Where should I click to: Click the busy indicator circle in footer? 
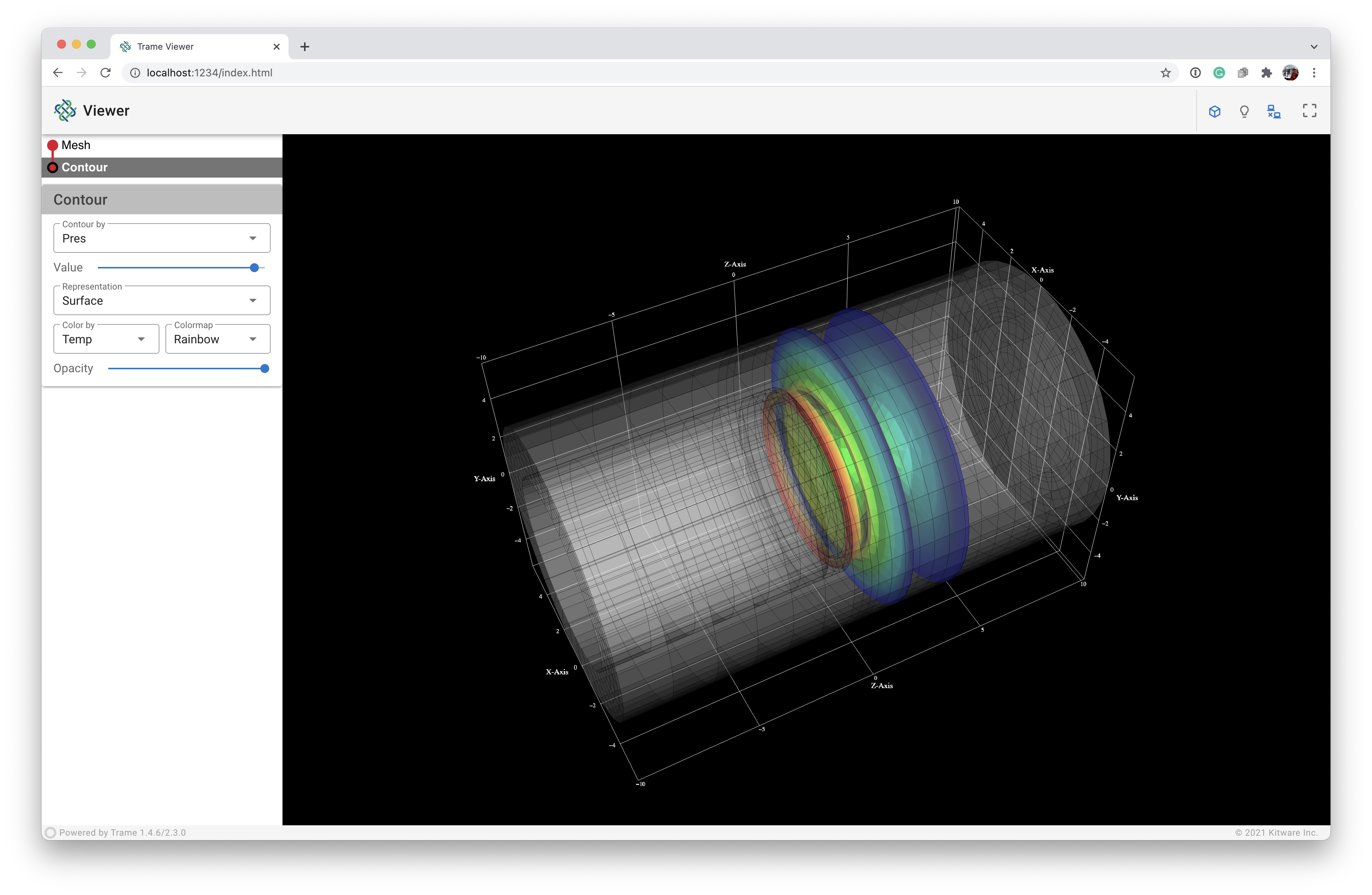point(51,832)
